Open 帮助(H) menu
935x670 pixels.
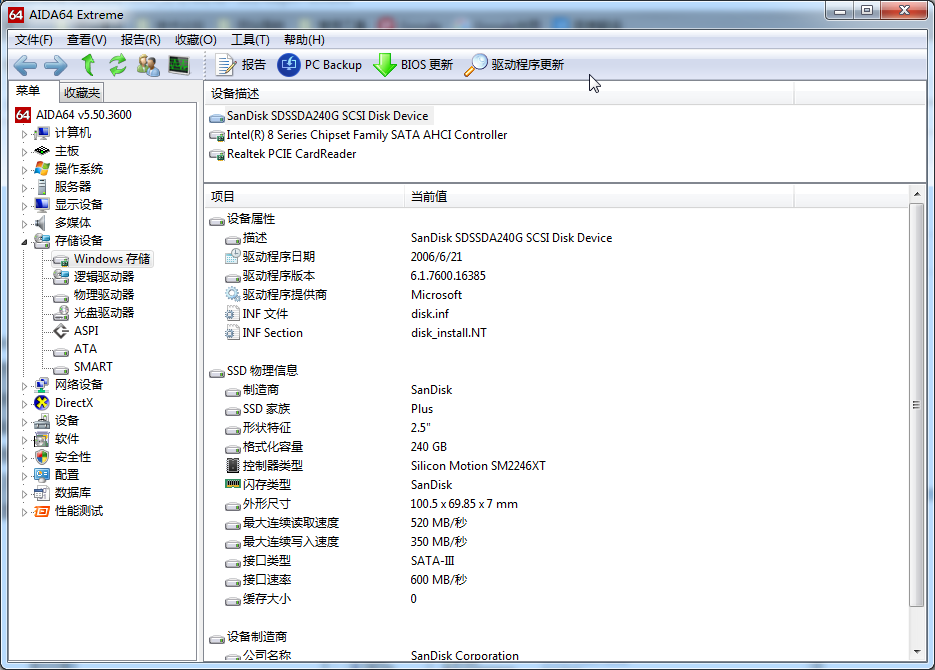304,40
